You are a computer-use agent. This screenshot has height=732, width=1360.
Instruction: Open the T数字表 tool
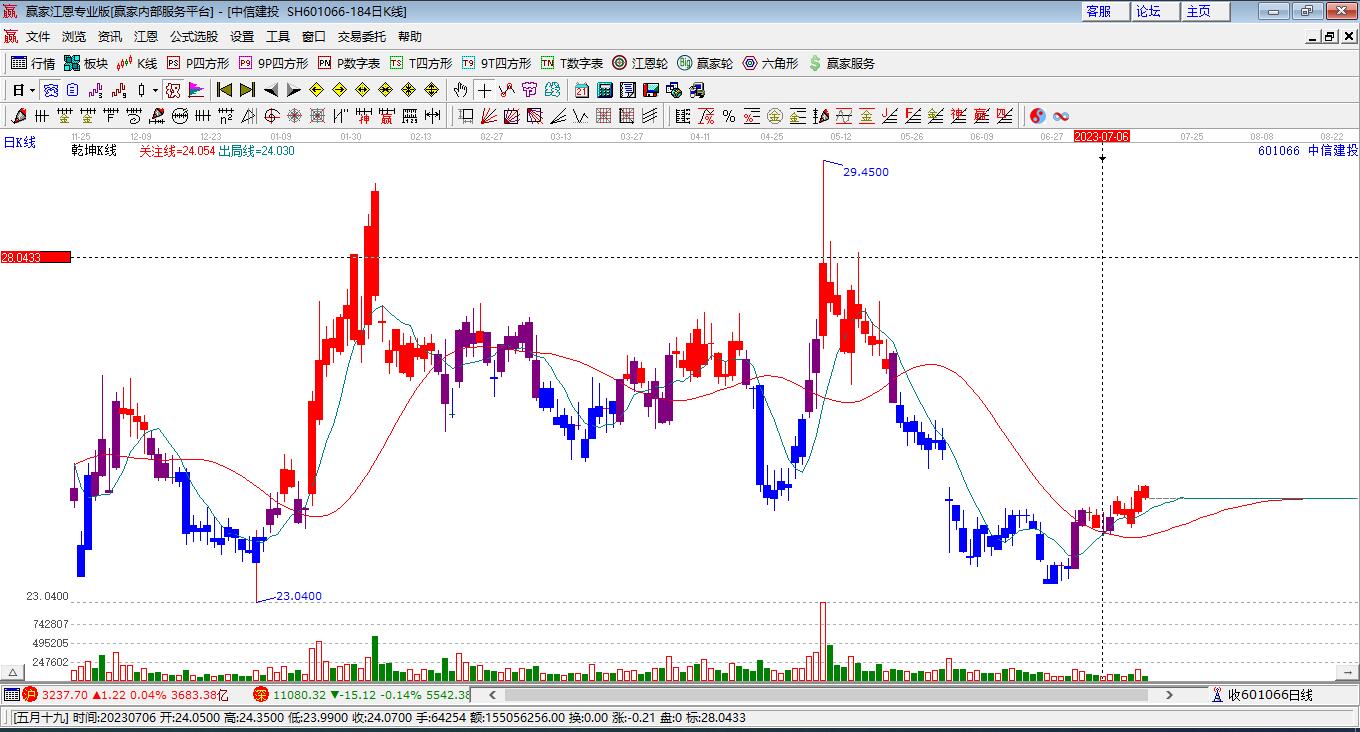click(x=572, y=63)
